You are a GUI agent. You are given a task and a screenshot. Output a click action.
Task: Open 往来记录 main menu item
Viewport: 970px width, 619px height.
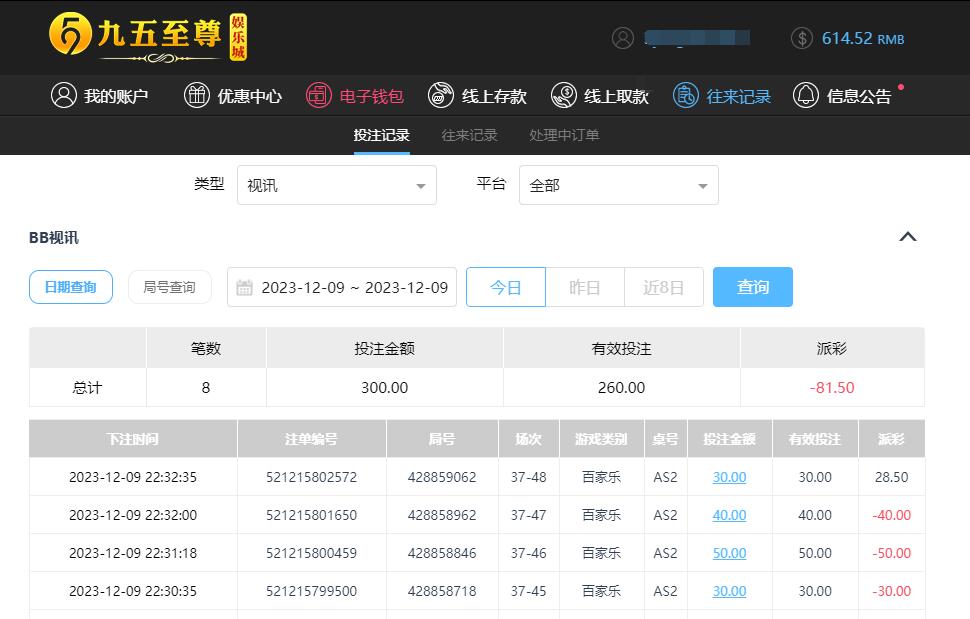click(x=722, y=96)
